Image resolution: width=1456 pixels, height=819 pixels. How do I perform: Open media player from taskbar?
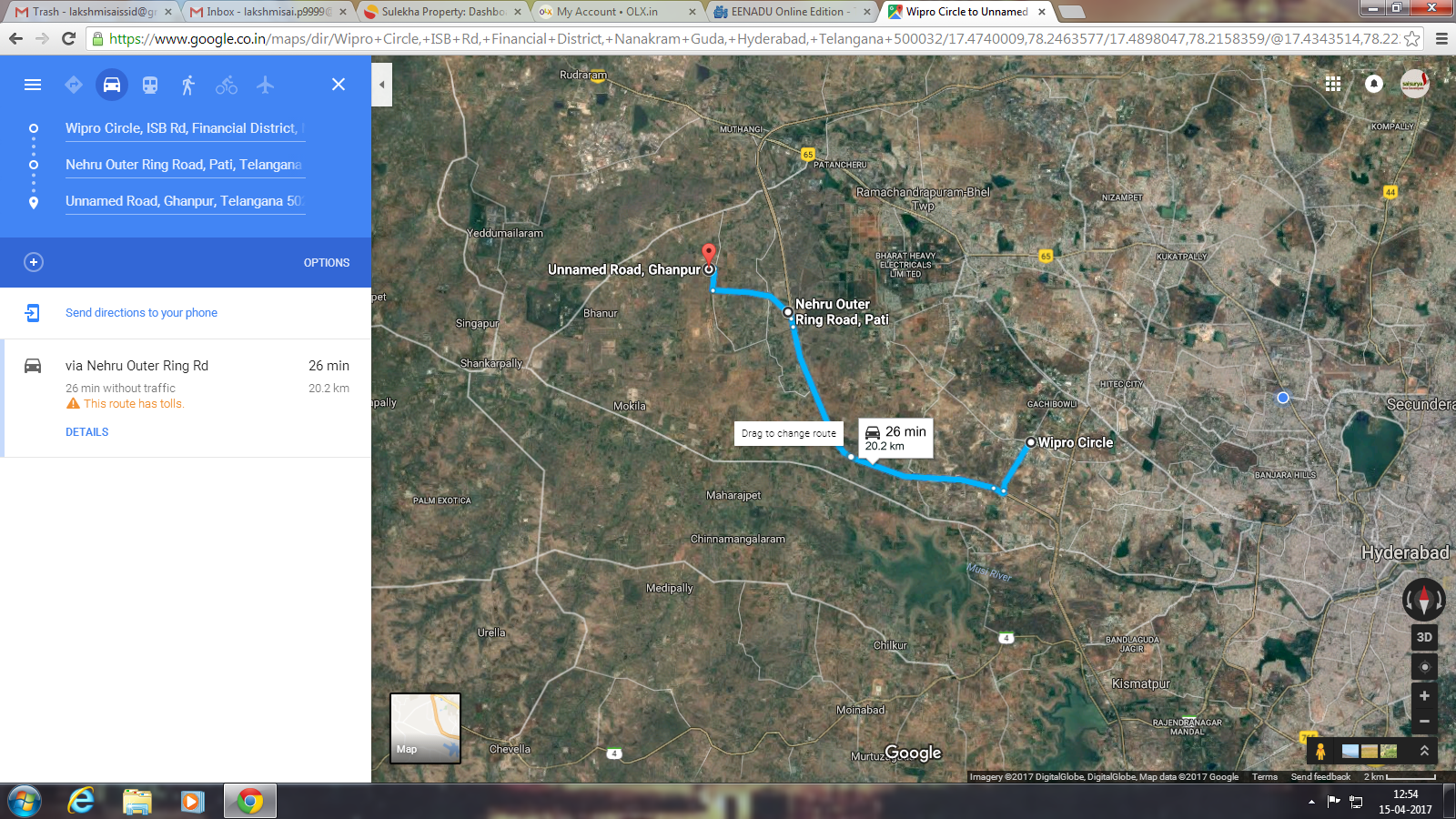pos(192,802)
